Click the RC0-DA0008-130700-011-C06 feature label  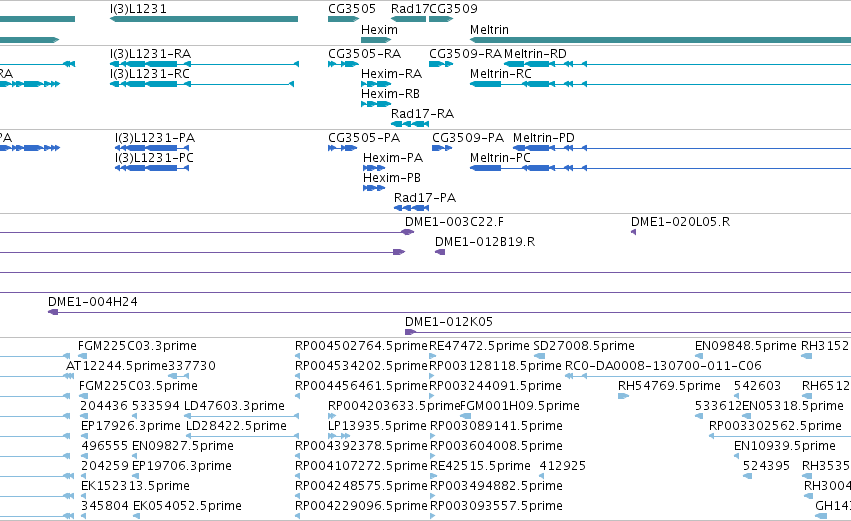(x=663, y=366)
